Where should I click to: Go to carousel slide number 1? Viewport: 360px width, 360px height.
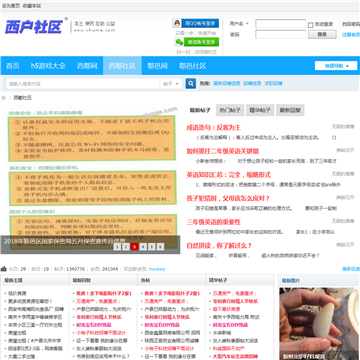point(117,247)
